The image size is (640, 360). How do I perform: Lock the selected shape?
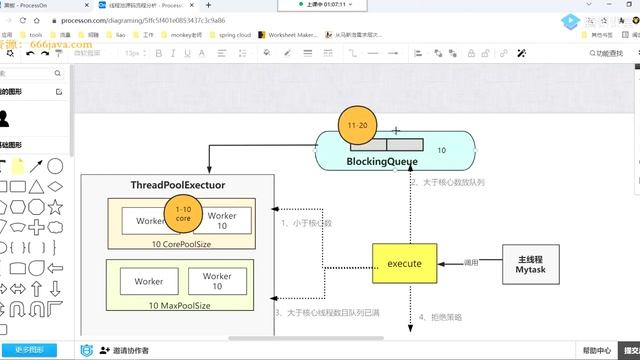tap(471, 53)
